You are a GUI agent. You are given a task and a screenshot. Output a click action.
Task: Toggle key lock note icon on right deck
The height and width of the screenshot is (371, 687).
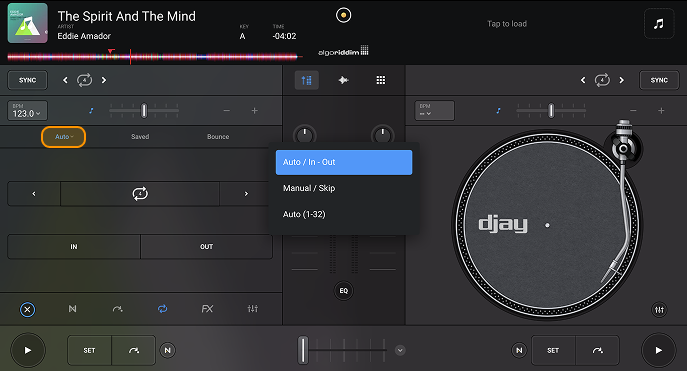tap(498, 111)
